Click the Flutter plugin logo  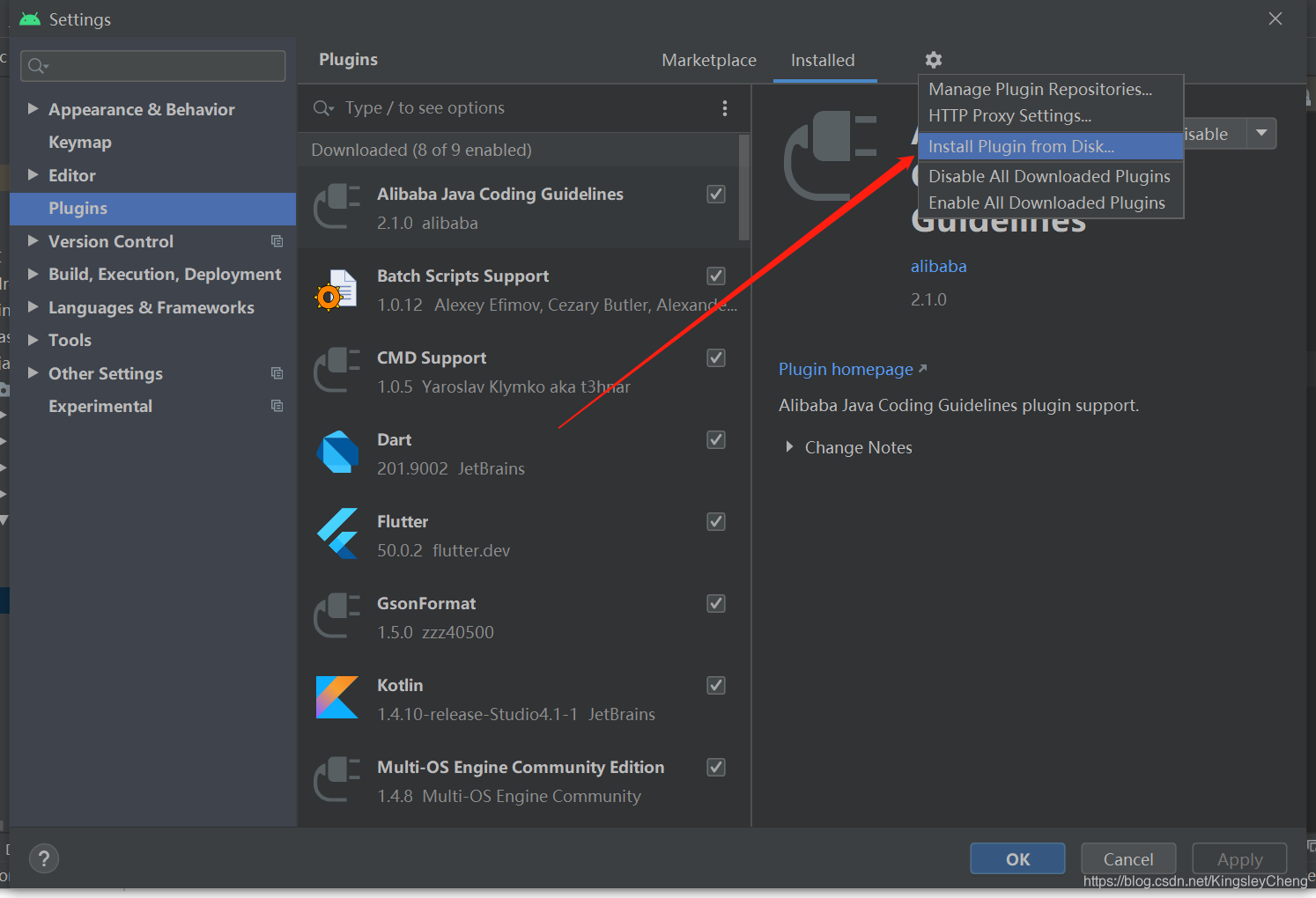pyautogui.click(x=336, y=534)
